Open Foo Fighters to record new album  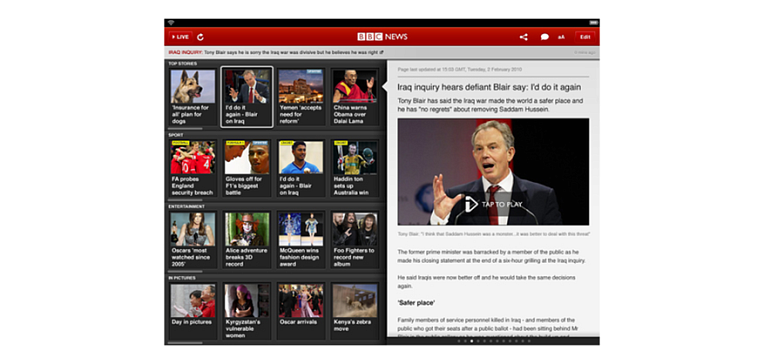[x=355, y=239]
